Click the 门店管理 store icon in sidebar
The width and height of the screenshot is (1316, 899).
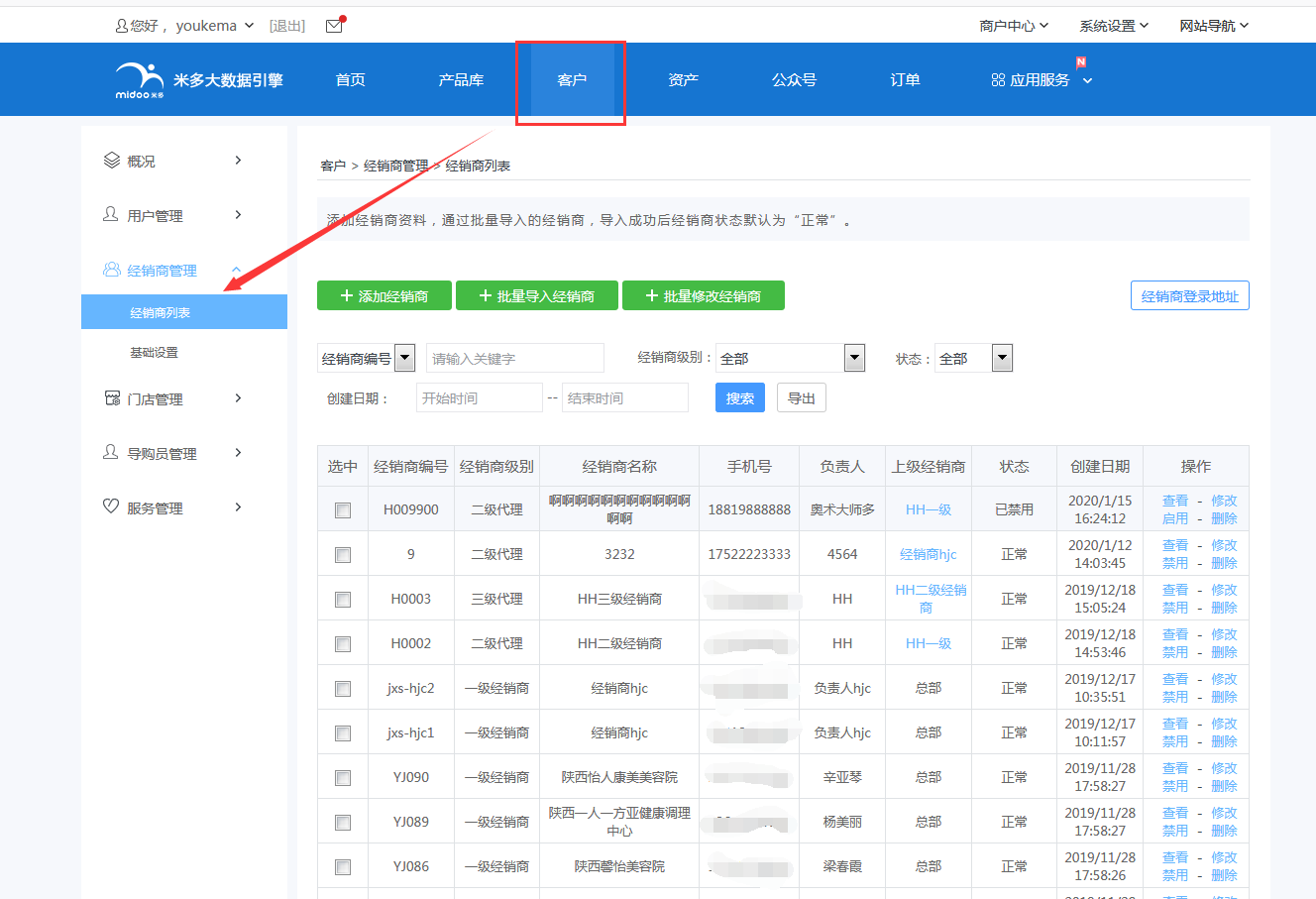click(112, 398)
